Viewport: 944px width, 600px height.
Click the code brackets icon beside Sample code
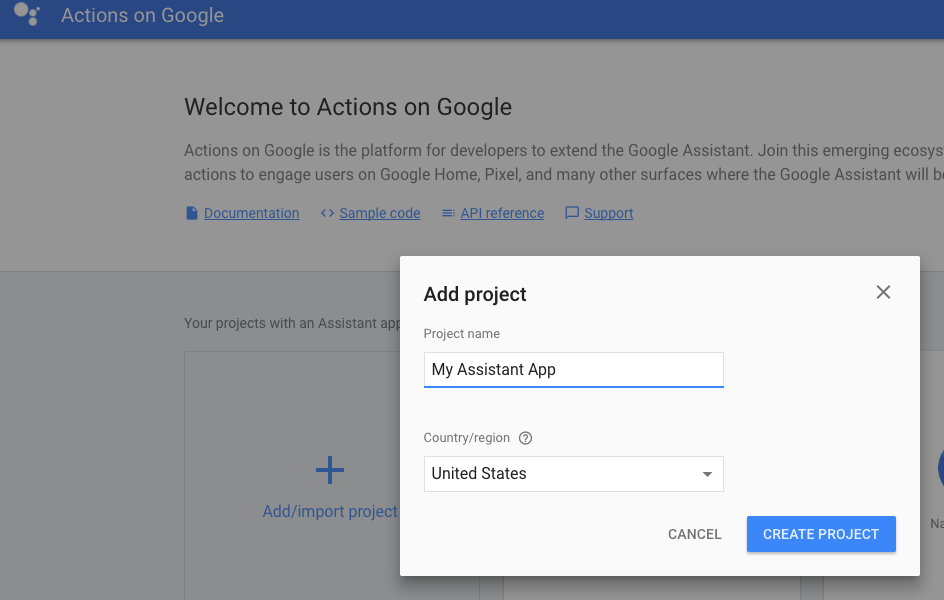pos(327,212)
